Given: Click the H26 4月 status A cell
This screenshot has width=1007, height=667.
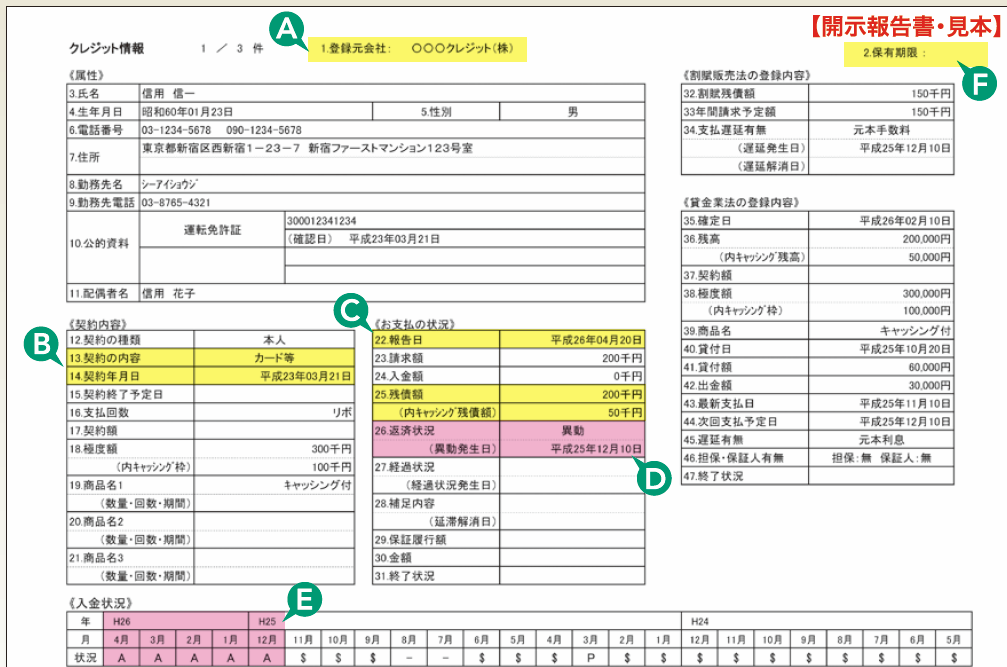Looking at the screenshot, I should click(121, 658).
